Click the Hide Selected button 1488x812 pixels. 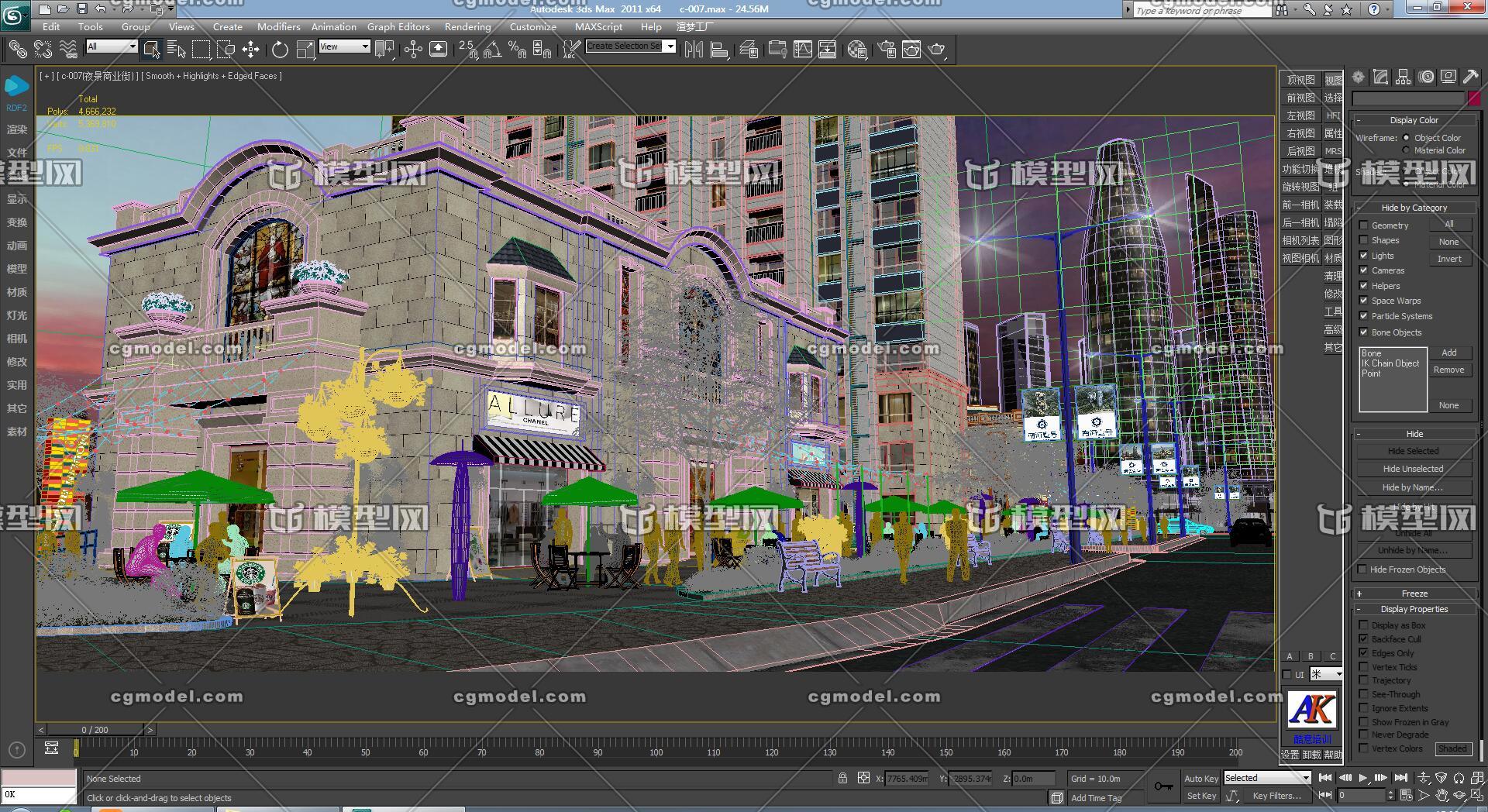click(x=1413, y=451)
